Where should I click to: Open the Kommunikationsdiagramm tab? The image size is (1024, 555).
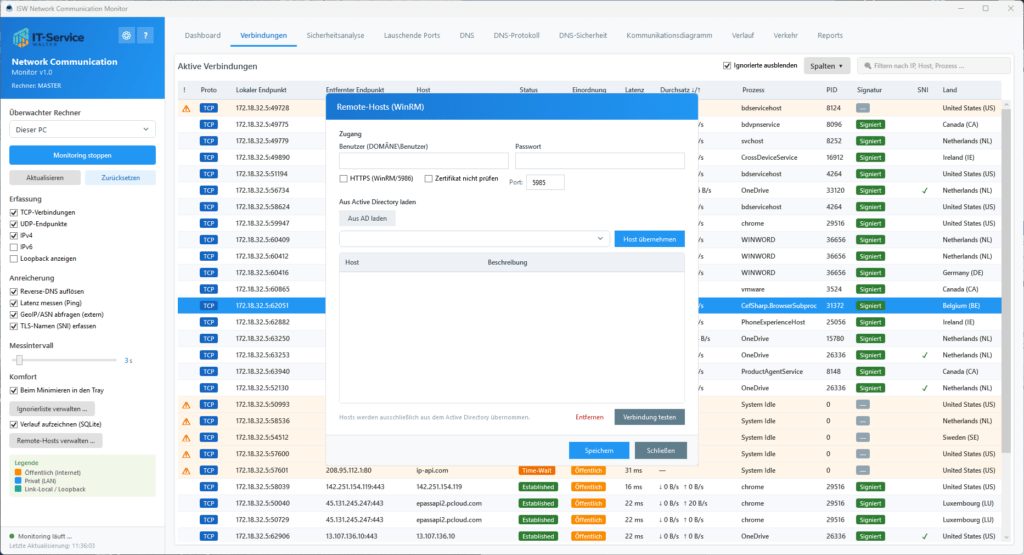click(669, 36)
